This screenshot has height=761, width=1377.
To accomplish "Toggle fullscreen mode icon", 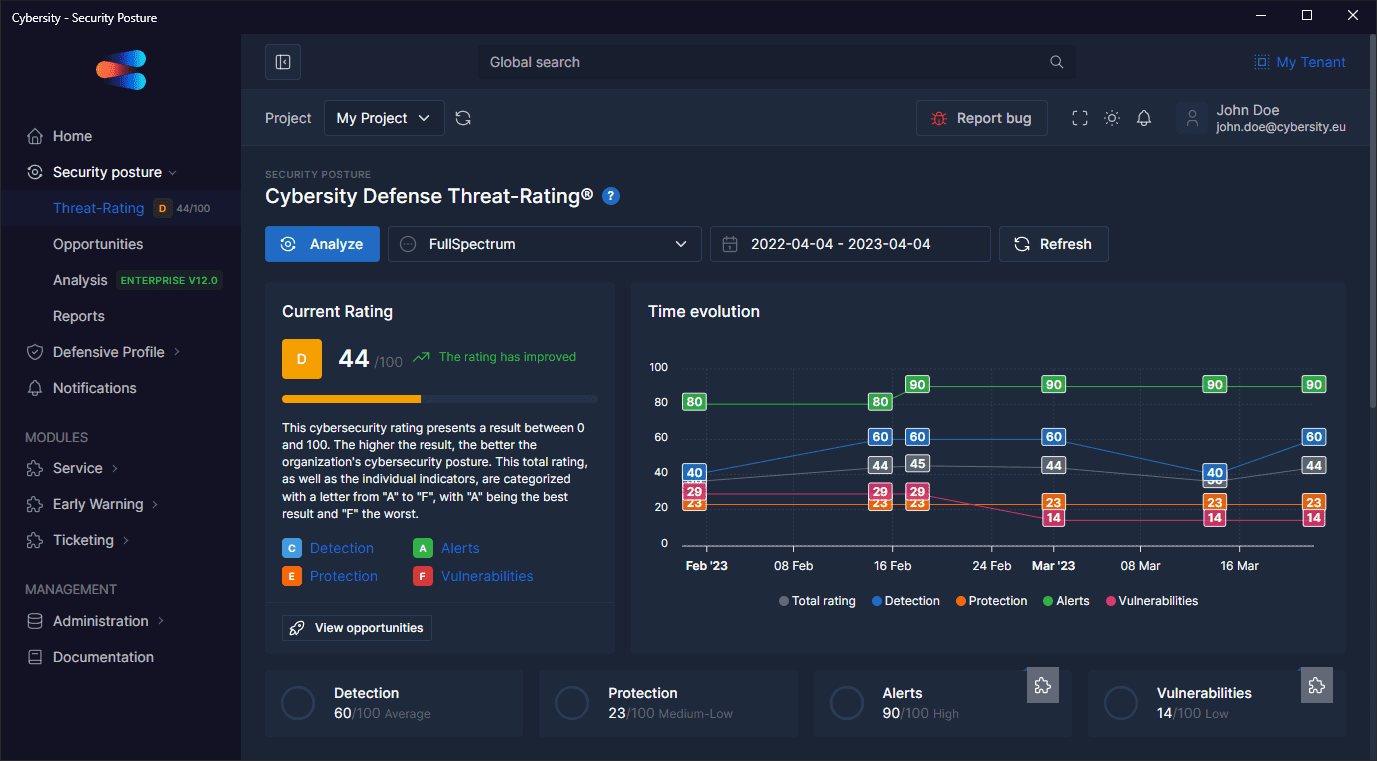I will [1080, 118].
